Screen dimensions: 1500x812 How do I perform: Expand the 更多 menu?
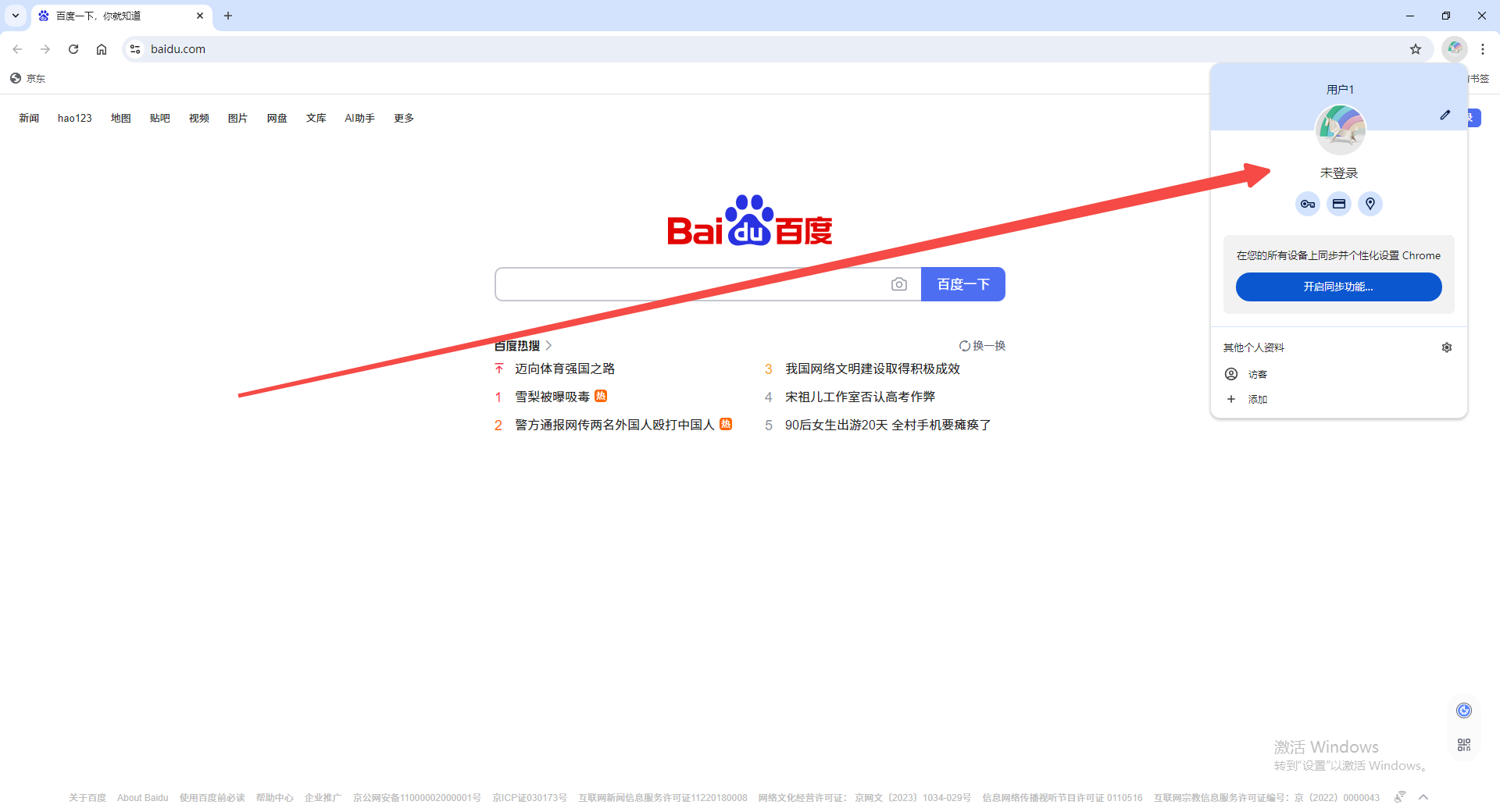pos(404,118)
